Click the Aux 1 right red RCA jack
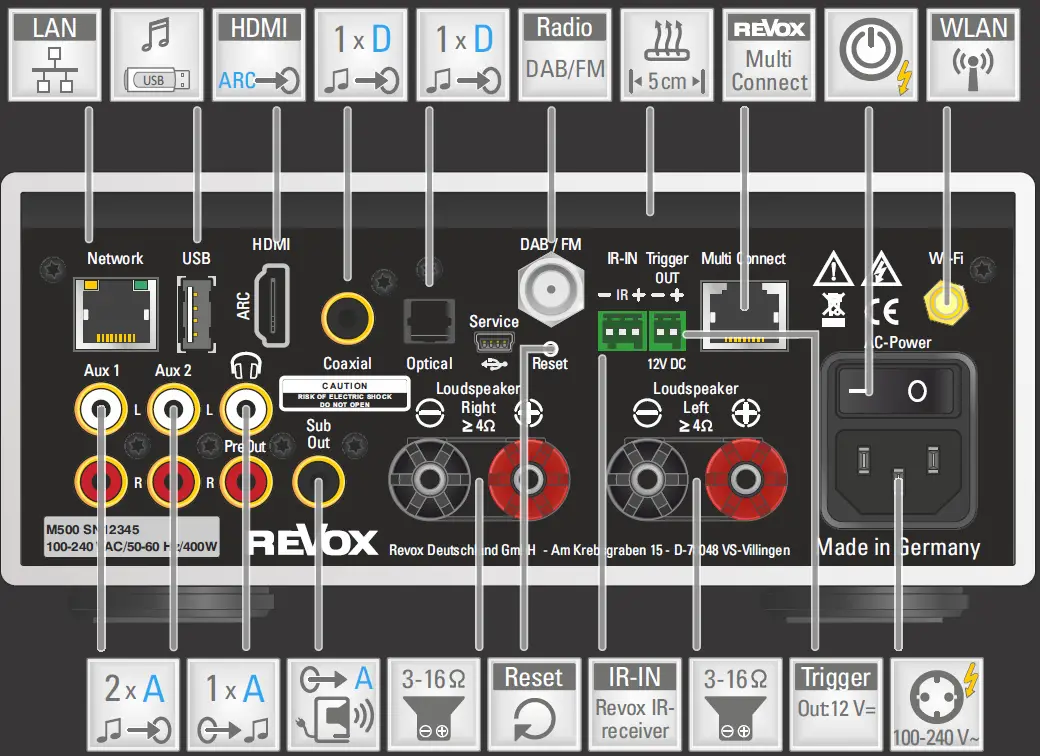Screen dimensions: 1040x756 point(101,481)
